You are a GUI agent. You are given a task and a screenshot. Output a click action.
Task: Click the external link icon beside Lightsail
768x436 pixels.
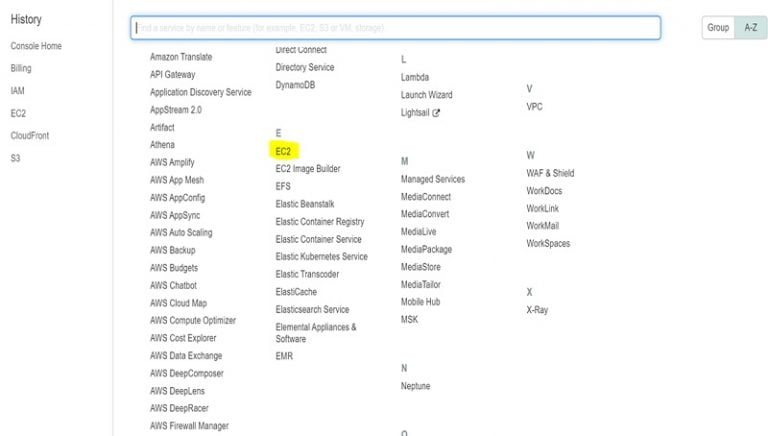[436, 113]
